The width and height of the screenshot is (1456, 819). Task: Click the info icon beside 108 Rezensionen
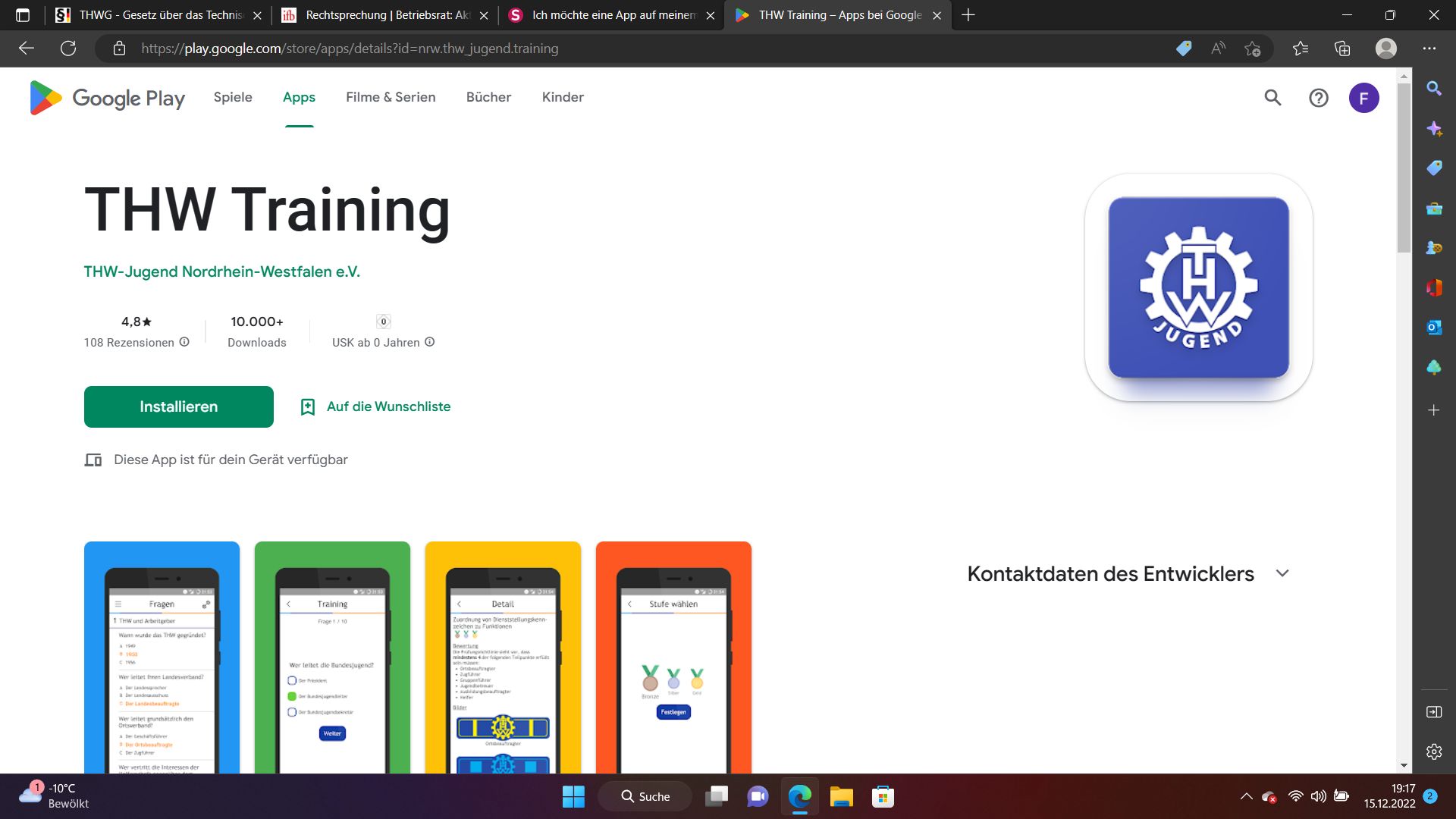pyautogui.click(x=184, y=342)
